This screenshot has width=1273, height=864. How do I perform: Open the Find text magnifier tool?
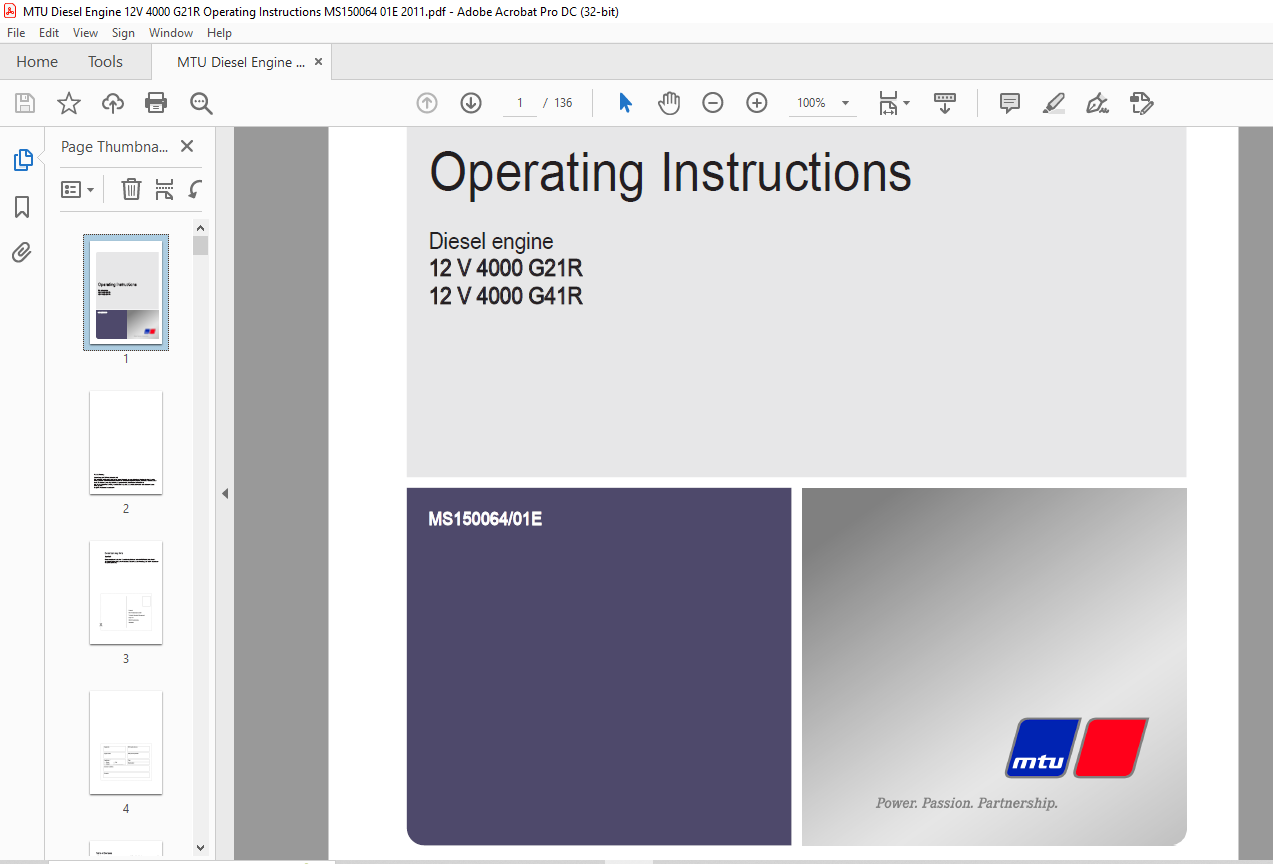[201, 103]
